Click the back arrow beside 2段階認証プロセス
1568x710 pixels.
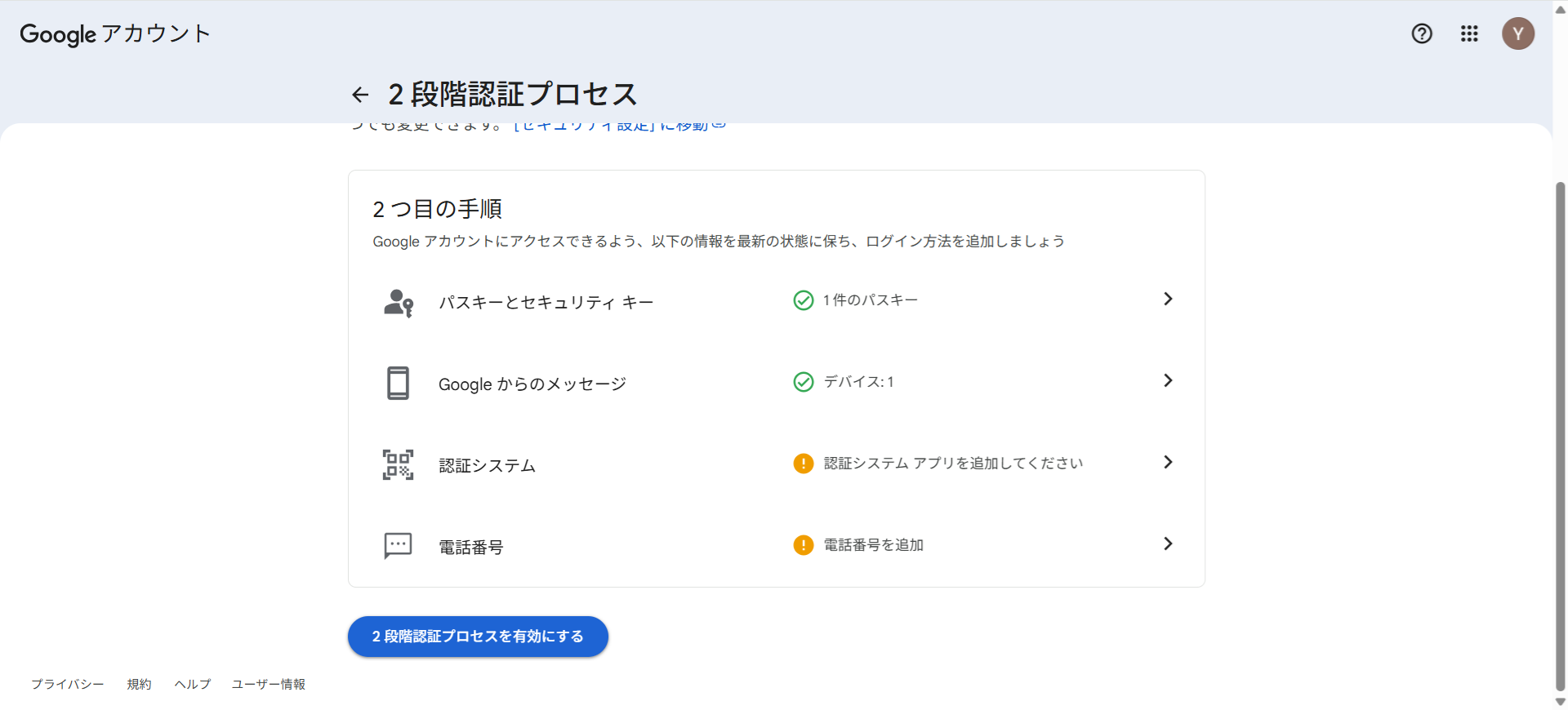click(360, 95)
